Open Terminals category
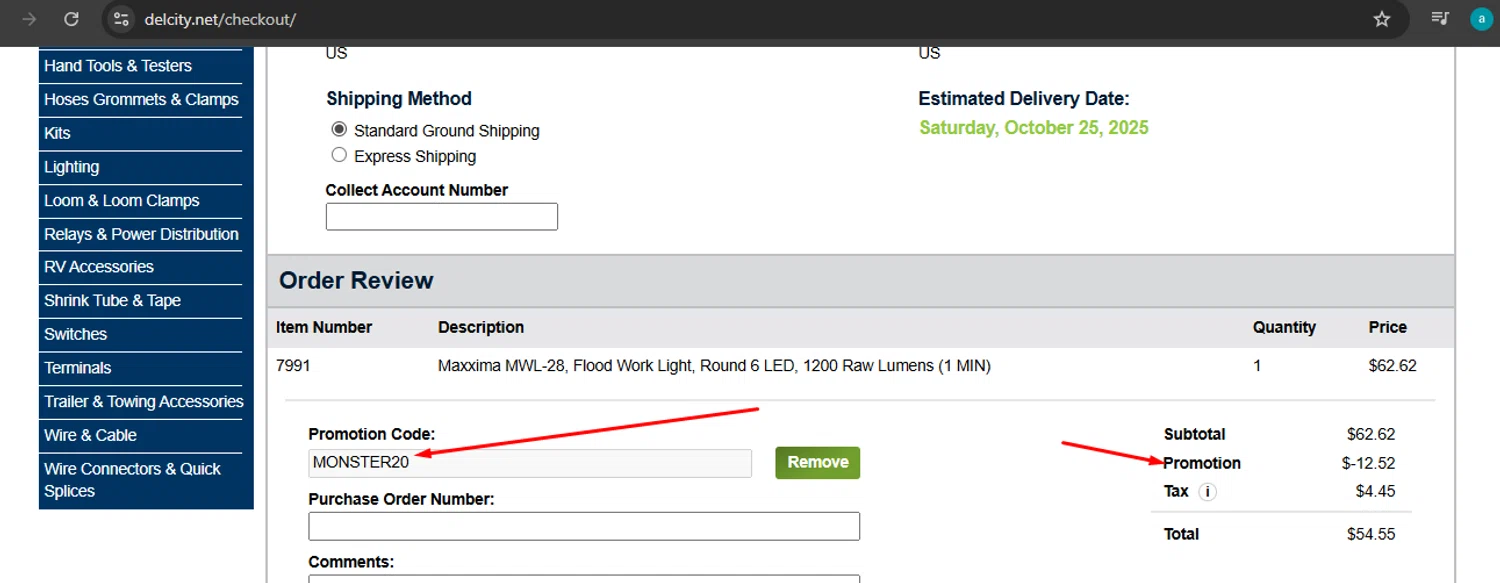Image resolution: width=1500 pixels, height=583 pixels. (77, 368)
